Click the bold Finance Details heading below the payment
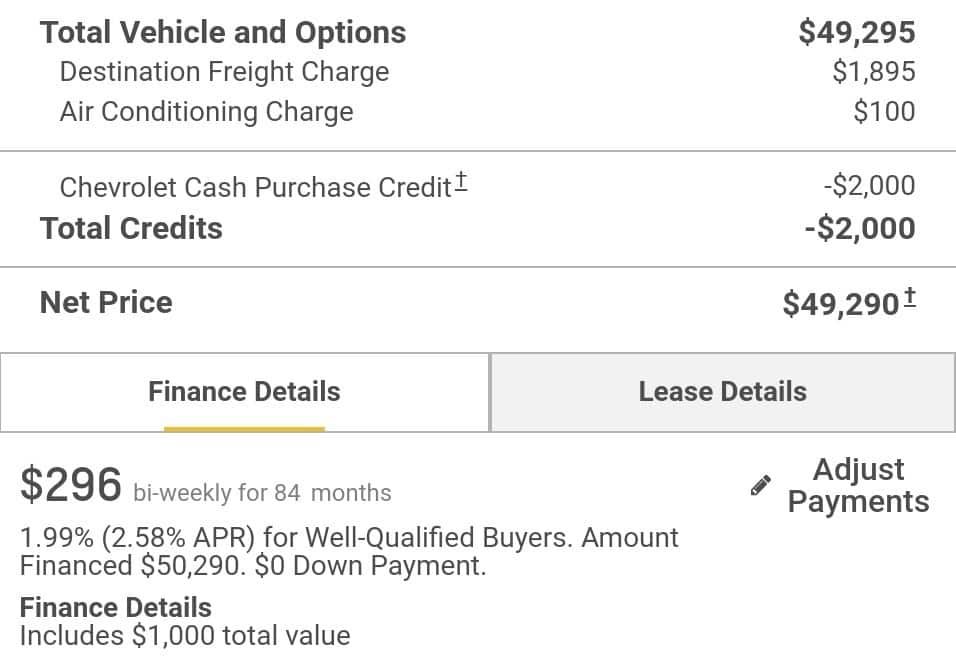The image size is (956, 666). pos(116,607)
